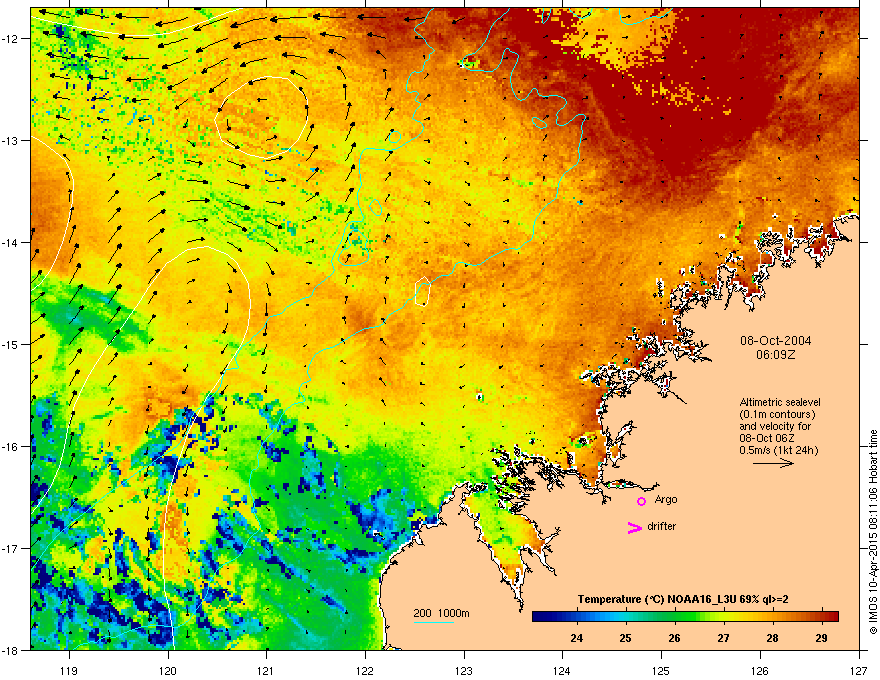Click the 119 longitude axis label
880x680 pixels.
coord(69,670)
